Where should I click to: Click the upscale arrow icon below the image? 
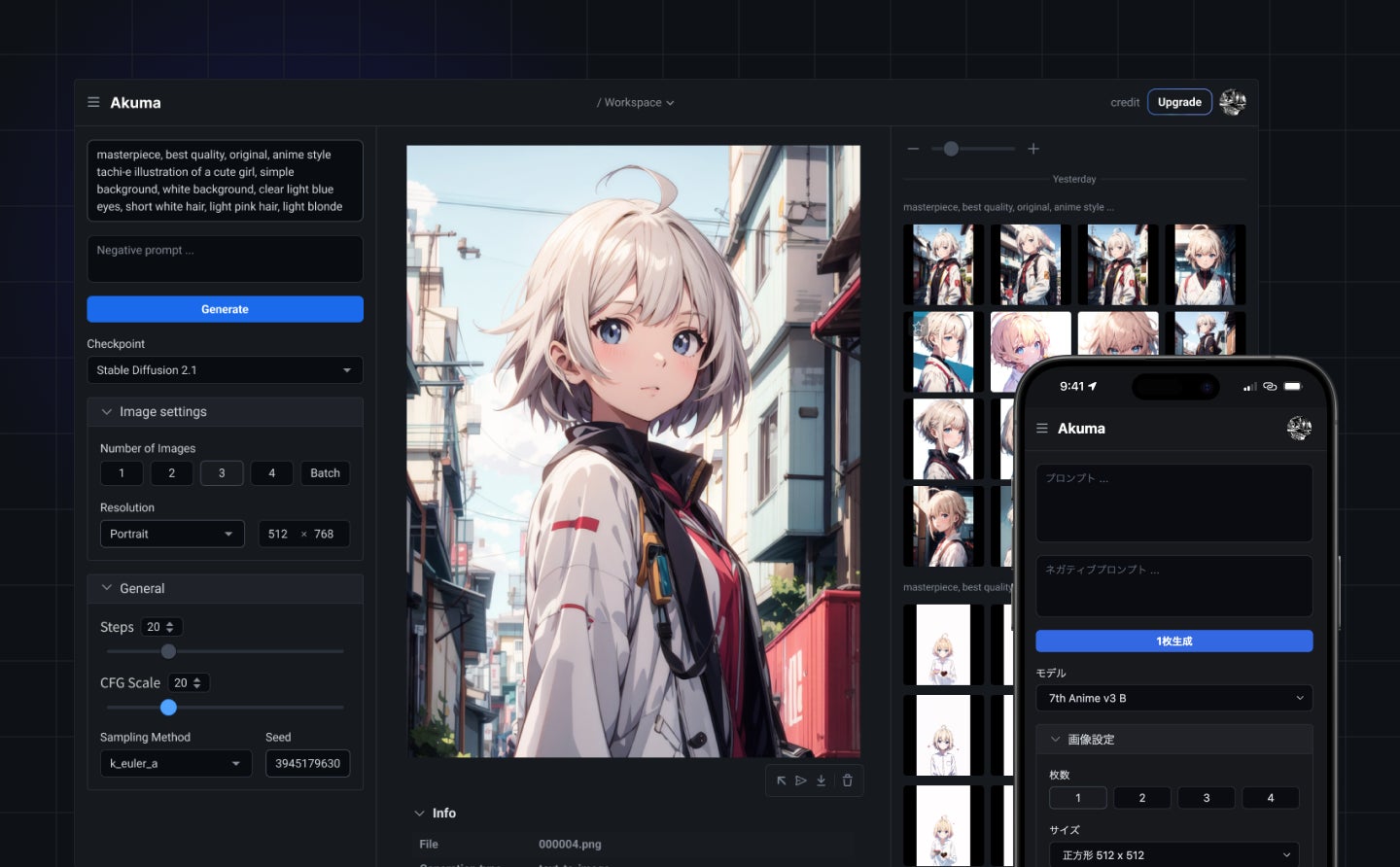pos(781,780)
